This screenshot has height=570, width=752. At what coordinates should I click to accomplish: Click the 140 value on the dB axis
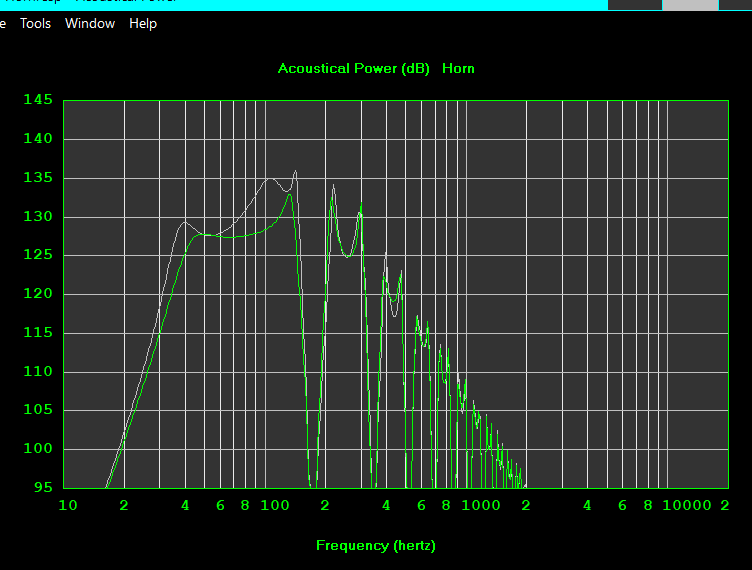tap(38, 139)
